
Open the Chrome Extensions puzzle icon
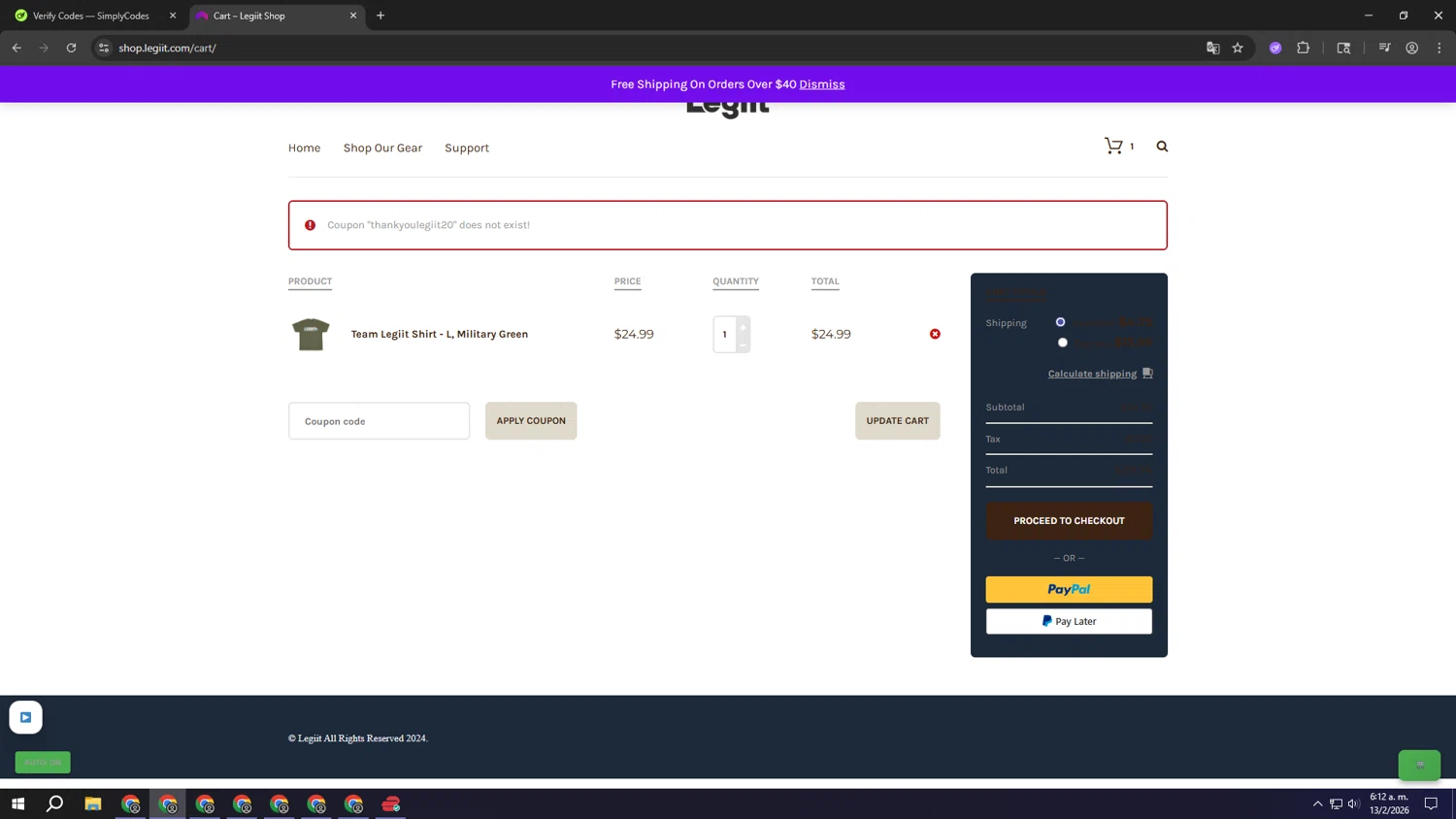[x=1303, y=48]
